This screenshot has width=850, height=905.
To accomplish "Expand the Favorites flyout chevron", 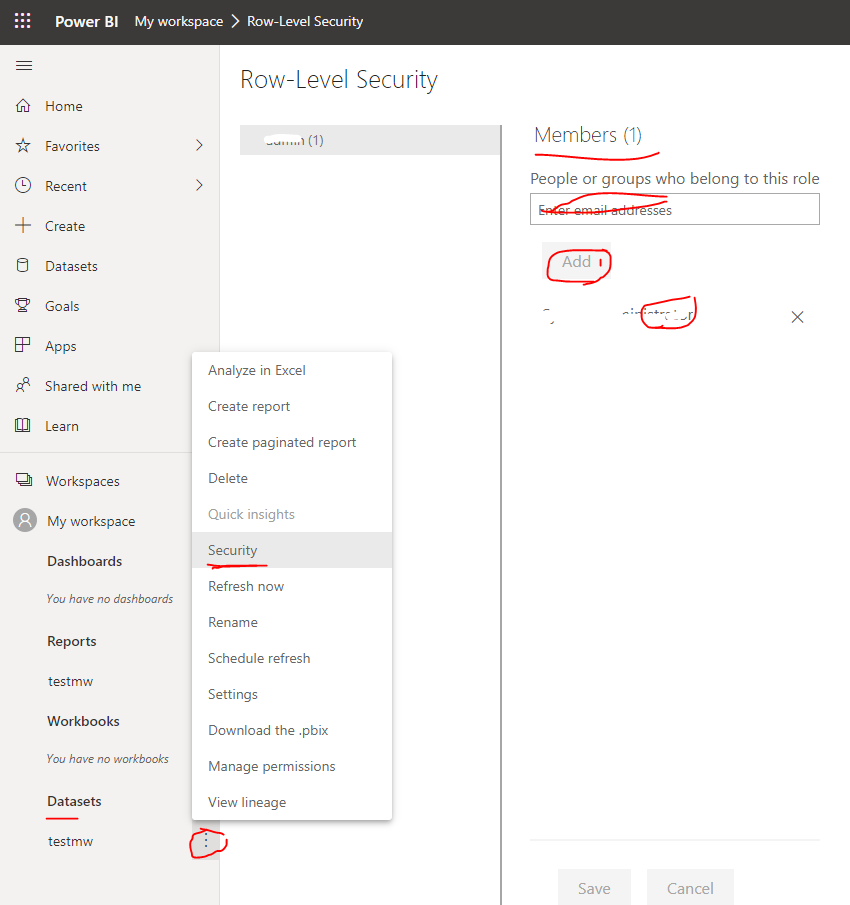I will click(199, 145).
